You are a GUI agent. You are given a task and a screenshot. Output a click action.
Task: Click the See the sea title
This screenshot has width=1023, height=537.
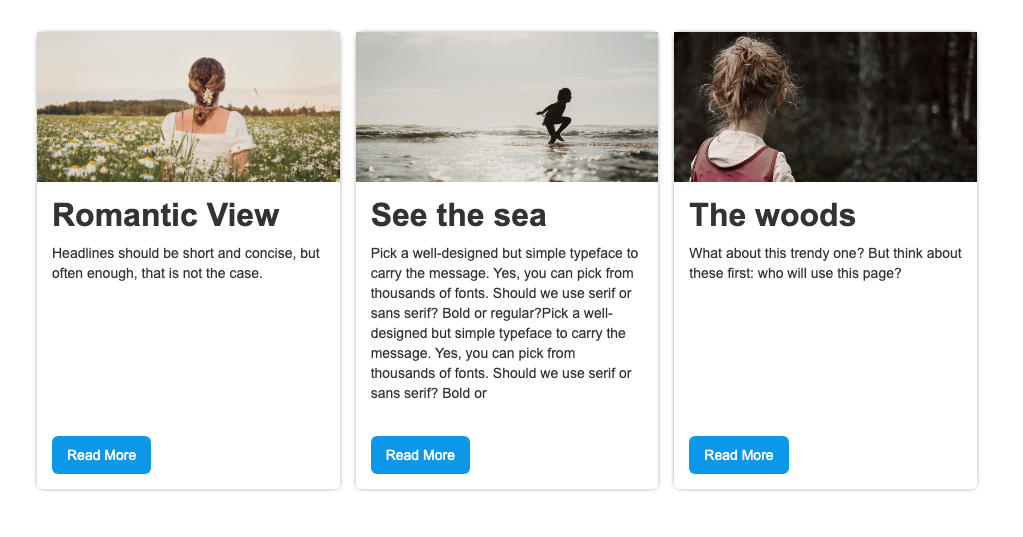[x=458, y=215]
